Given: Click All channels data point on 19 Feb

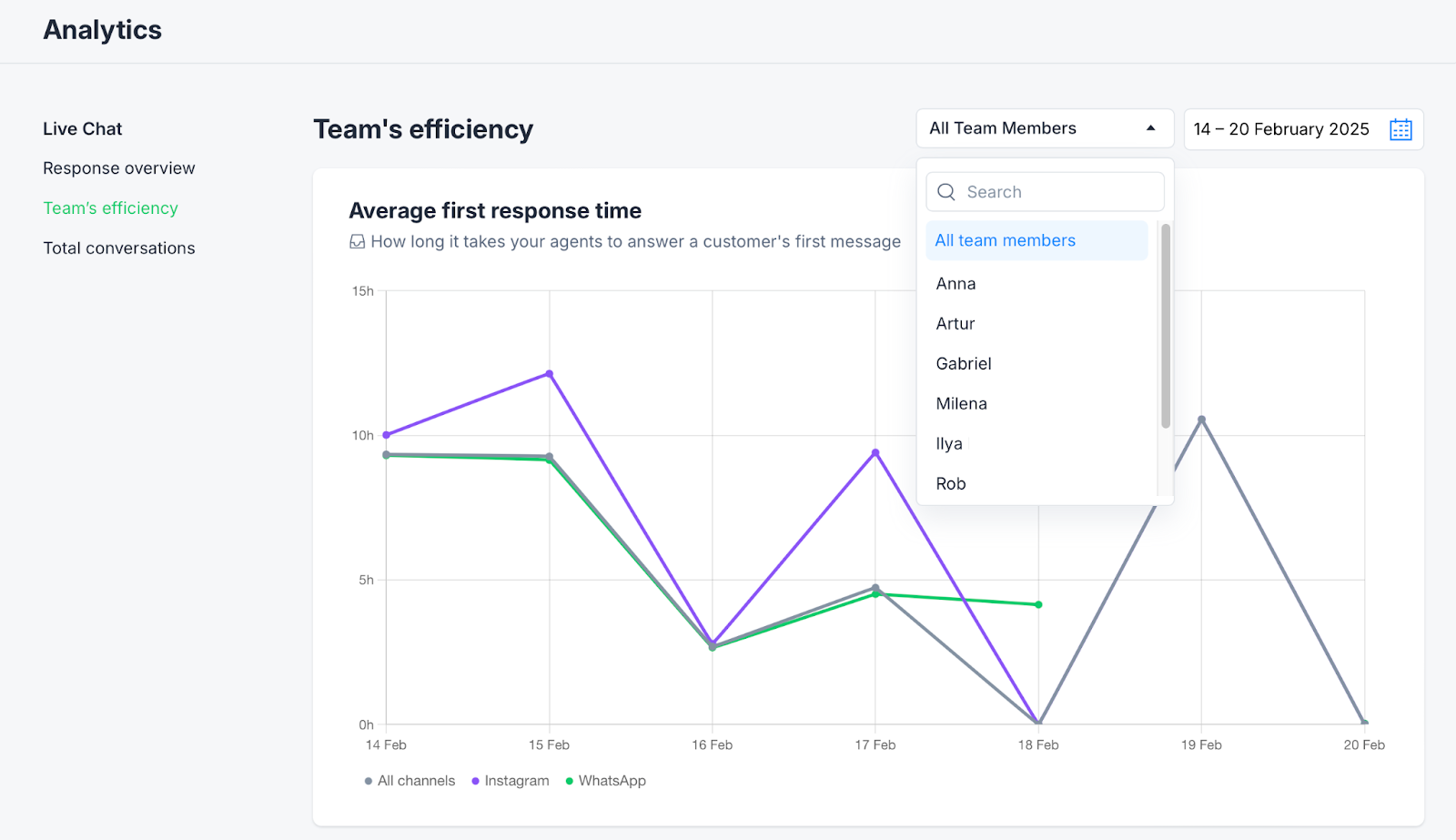Looking at the screenshot, I should point(1202,420).
